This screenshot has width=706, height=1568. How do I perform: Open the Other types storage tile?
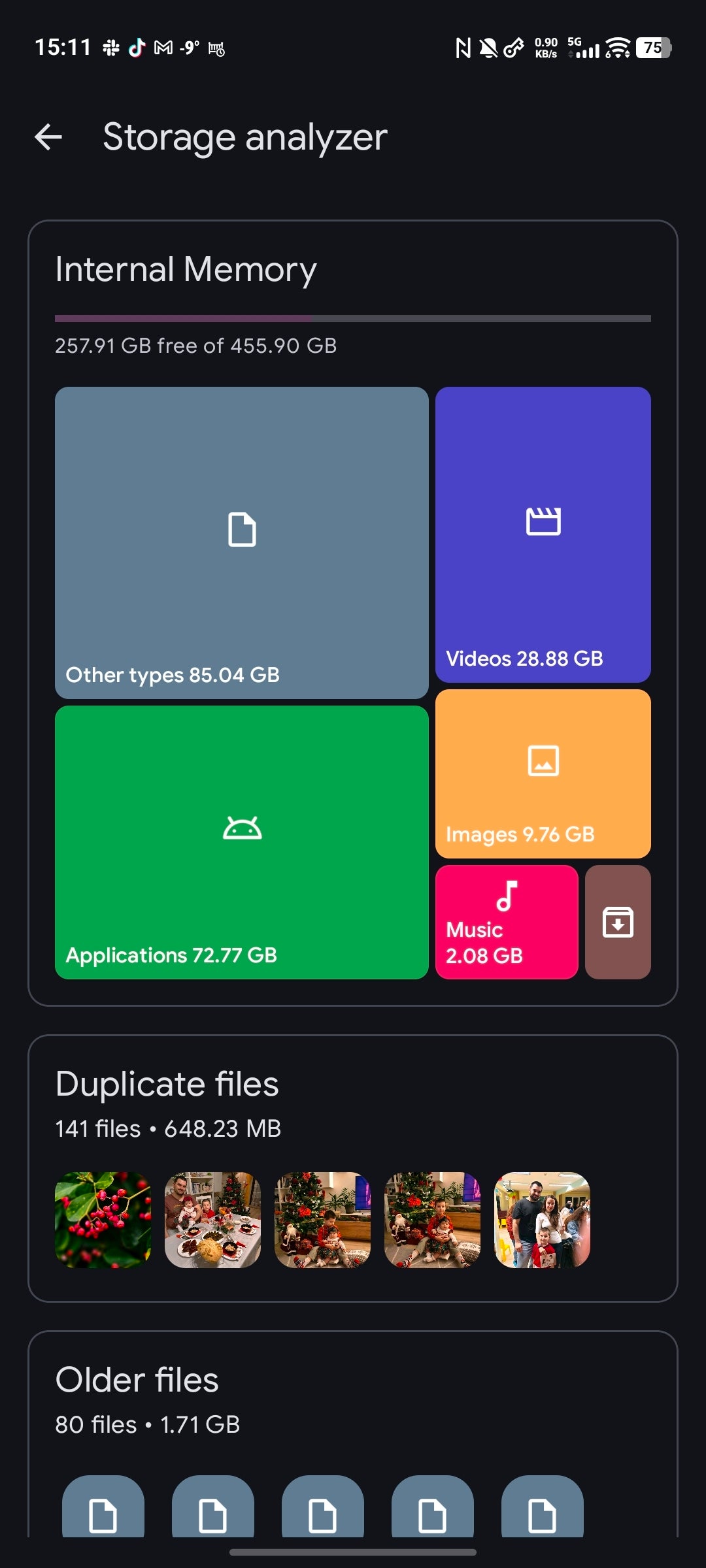pyautogui.click(x=241, y=542)
